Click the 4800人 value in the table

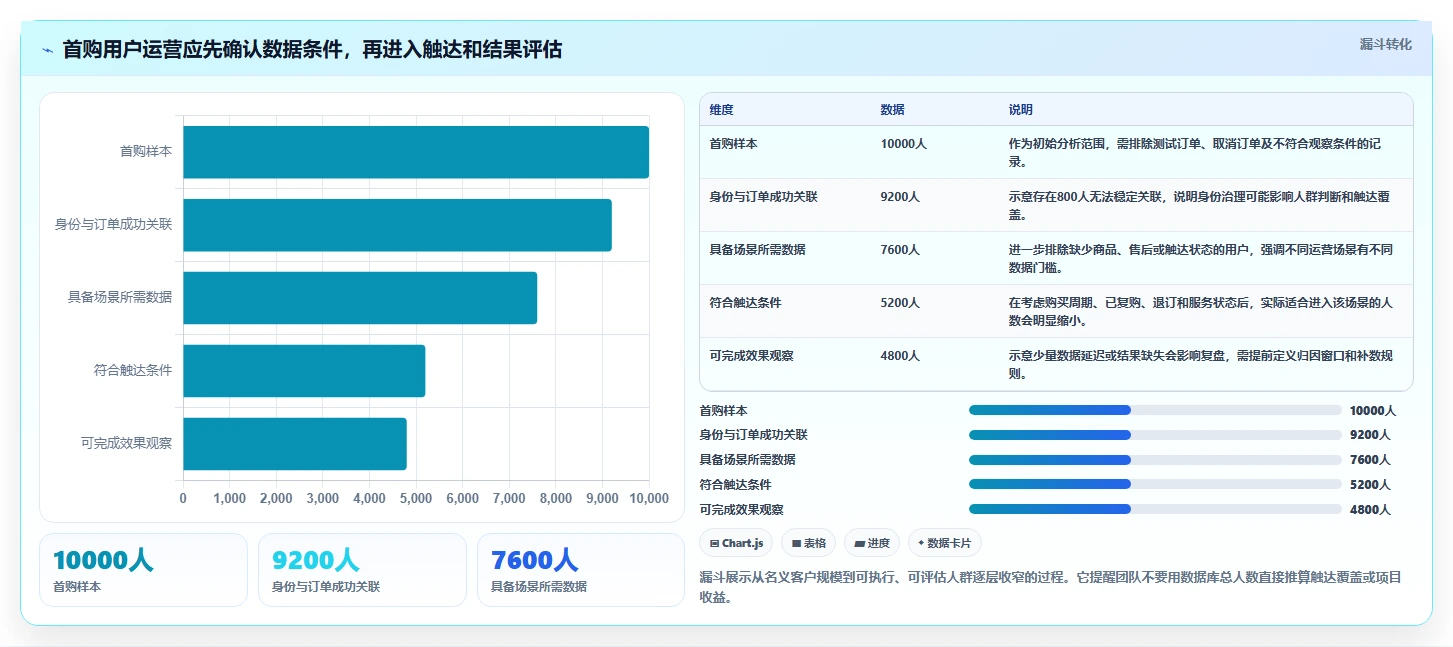[x=900, y=356]
